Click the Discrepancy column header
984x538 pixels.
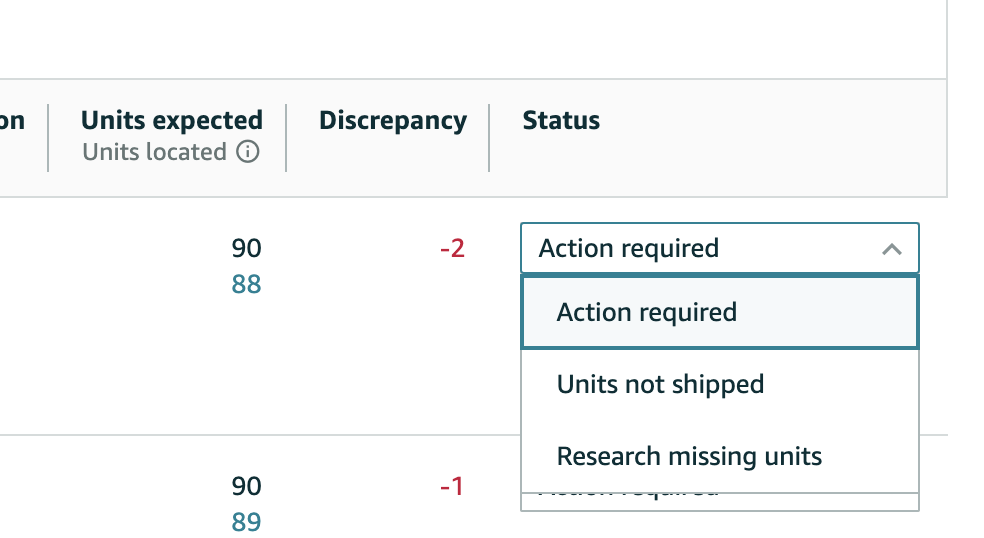coord(393,121)
